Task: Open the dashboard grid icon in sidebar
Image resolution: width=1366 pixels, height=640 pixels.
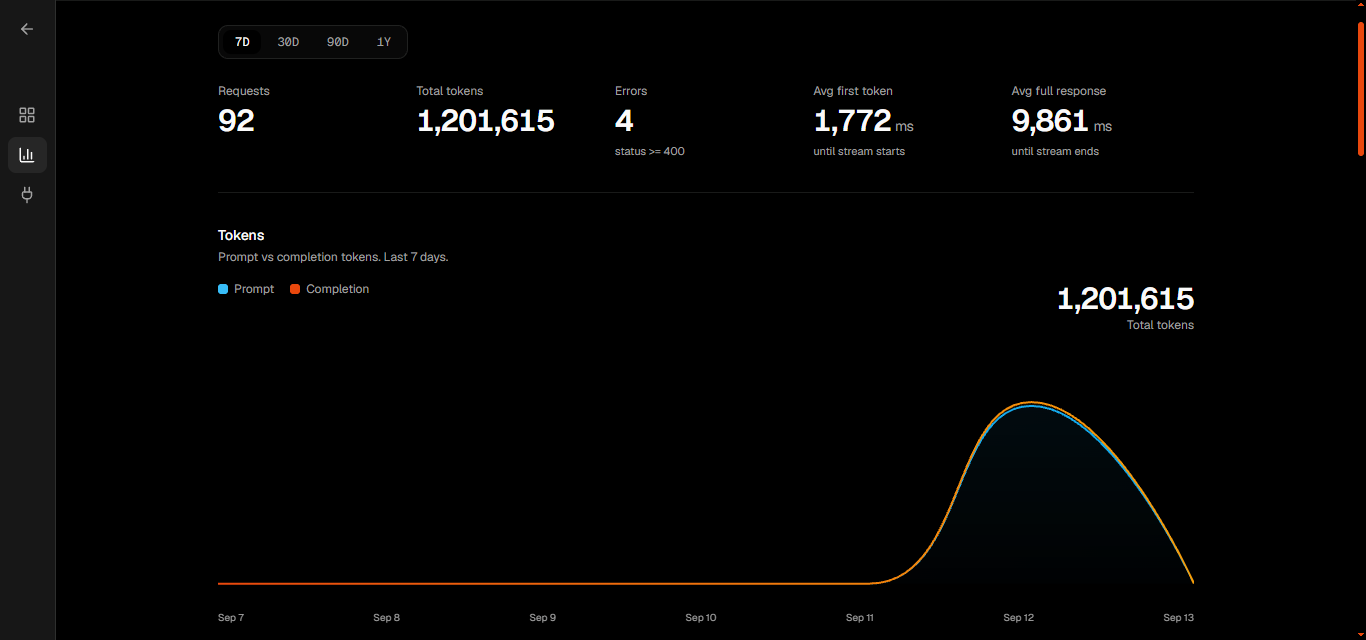Action: click(x=27, y=115)
